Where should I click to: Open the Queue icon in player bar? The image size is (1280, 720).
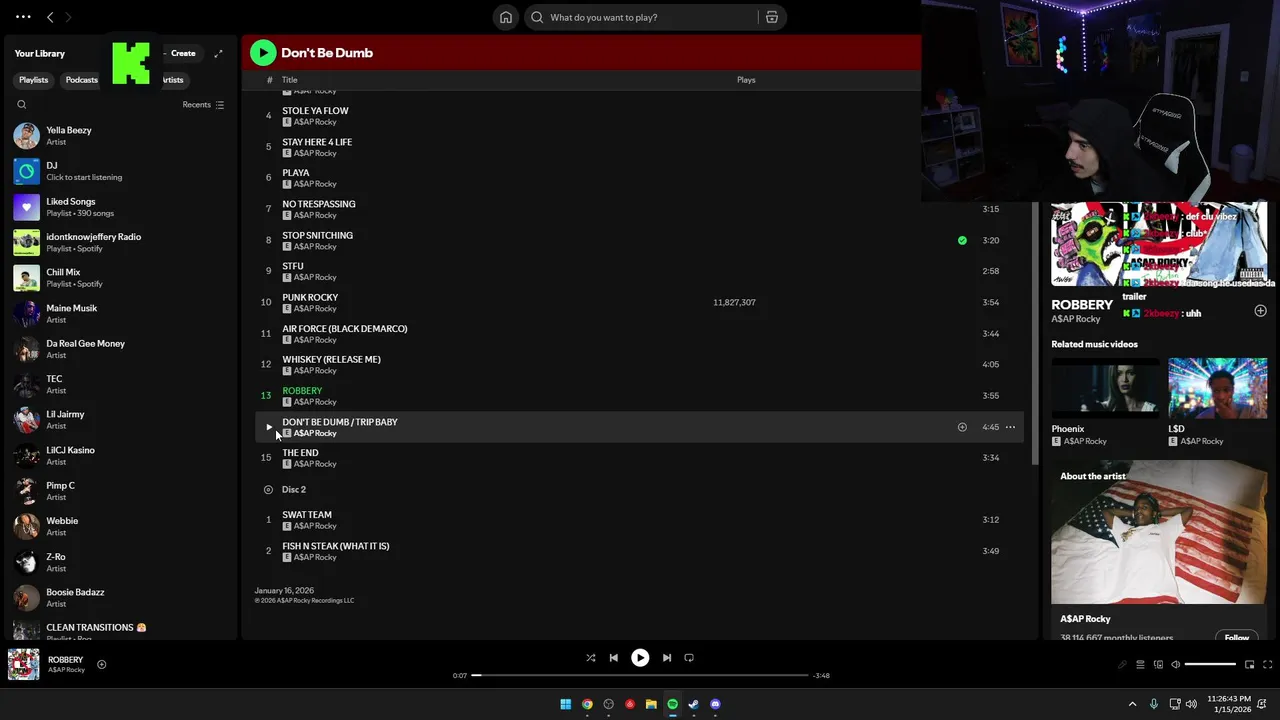1140,665
